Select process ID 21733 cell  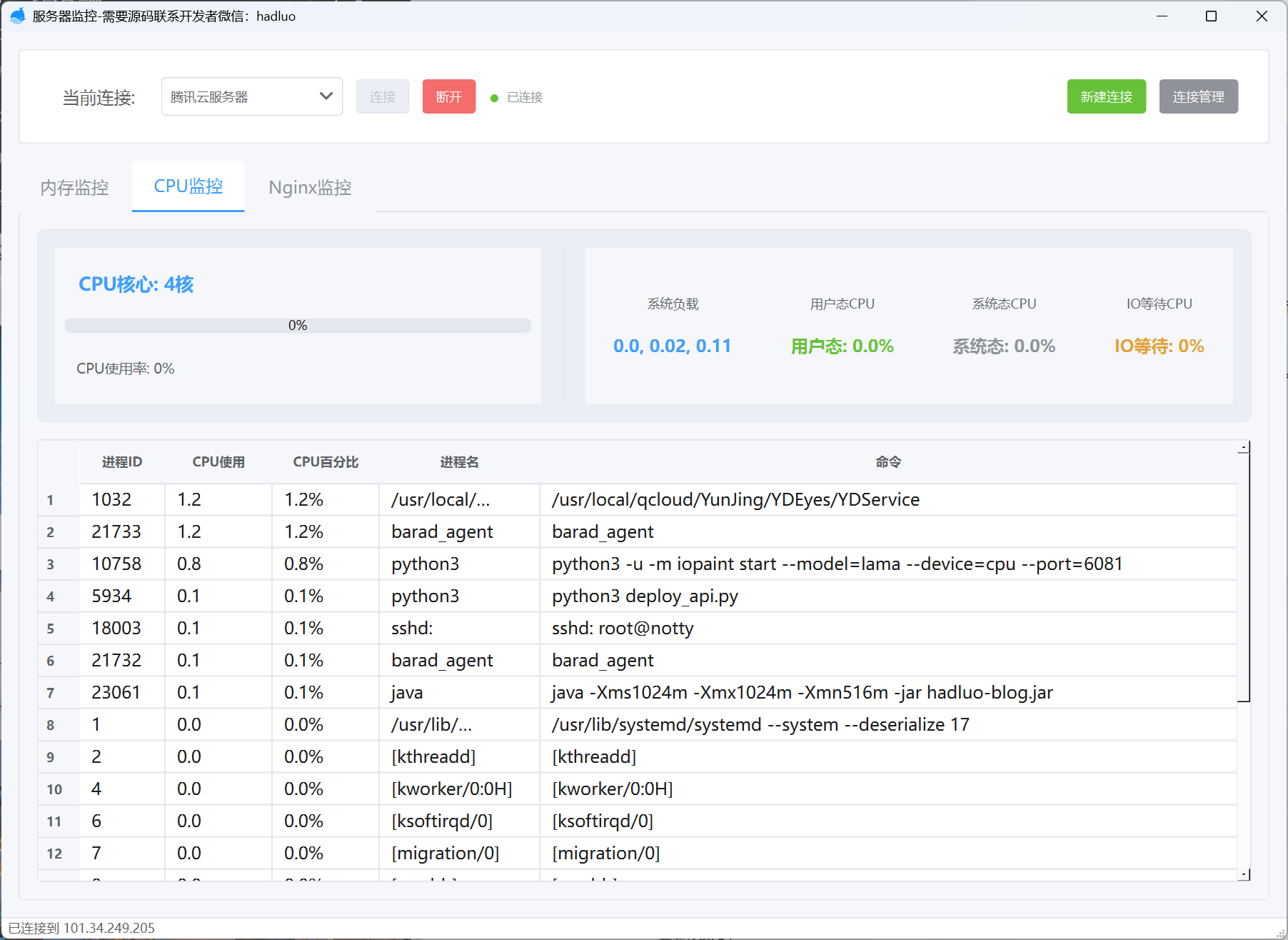click(122, 531)
